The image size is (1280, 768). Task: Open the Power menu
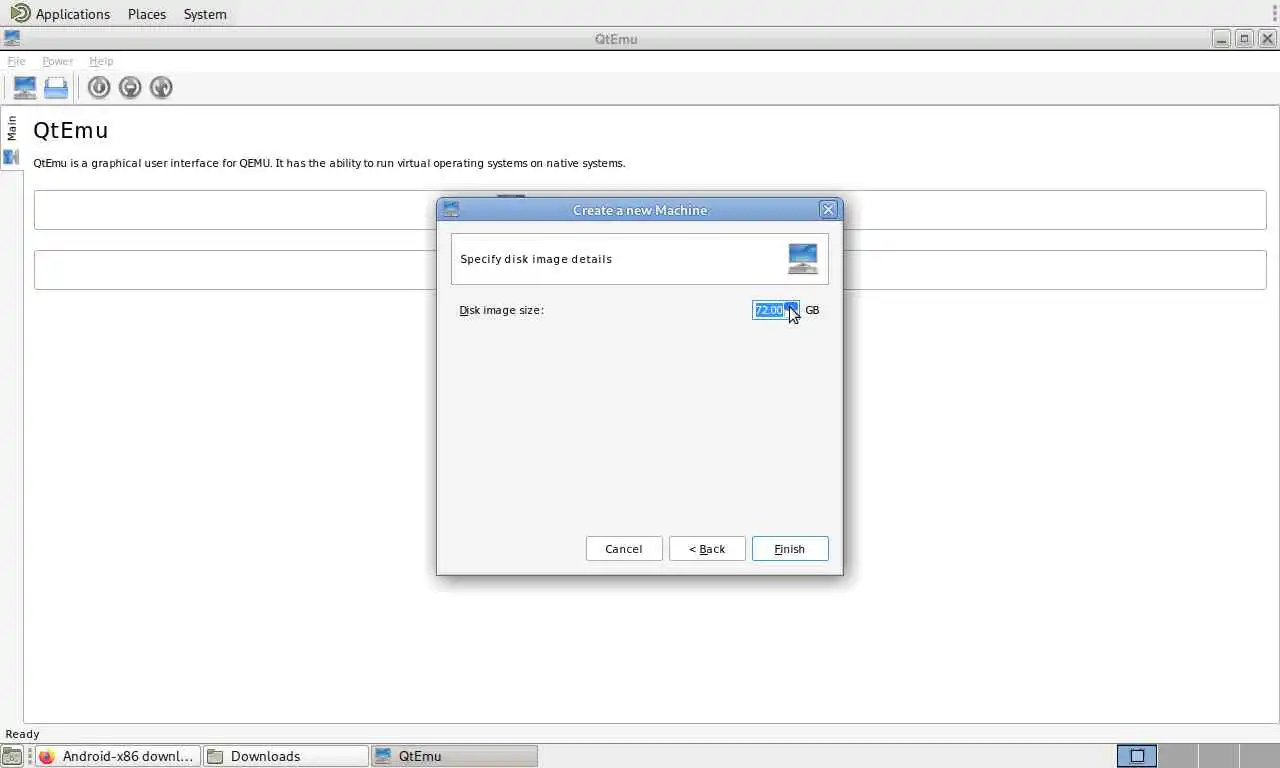[57, 61]
